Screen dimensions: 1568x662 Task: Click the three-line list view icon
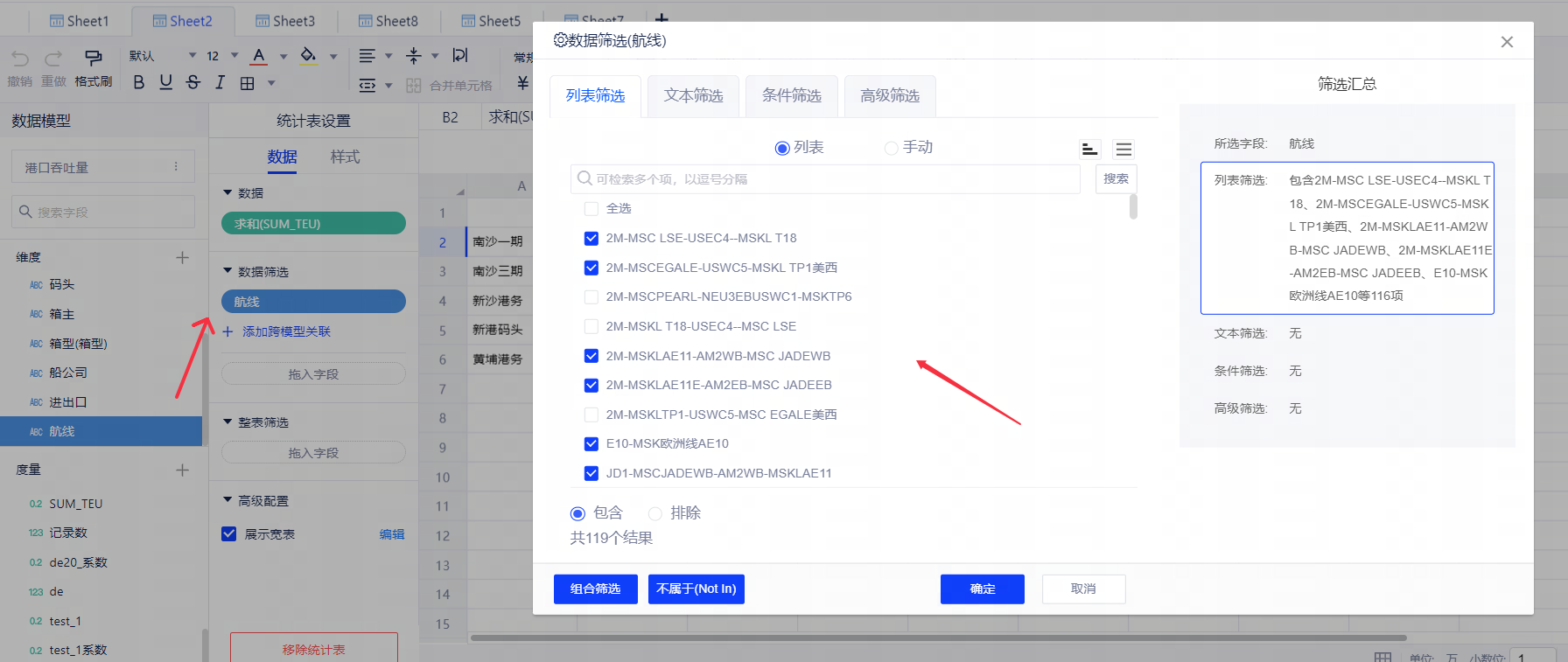1123,149
